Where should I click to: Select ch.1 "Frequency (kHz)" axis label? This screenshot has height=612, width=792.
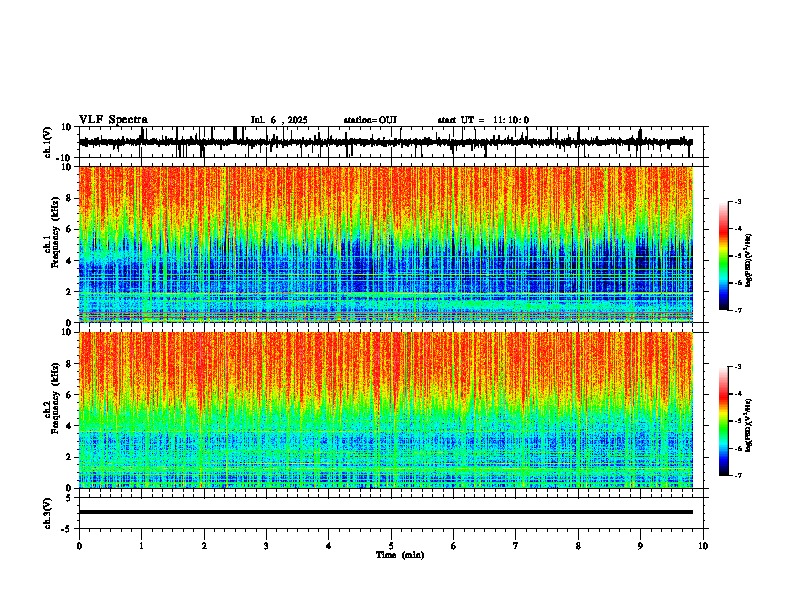[x=55, y=233]
